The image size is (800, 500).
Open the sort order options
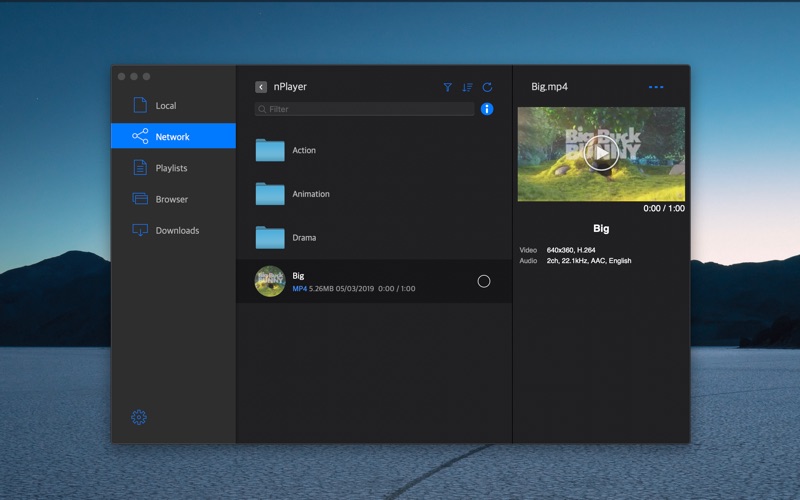(x=467, y=87)
